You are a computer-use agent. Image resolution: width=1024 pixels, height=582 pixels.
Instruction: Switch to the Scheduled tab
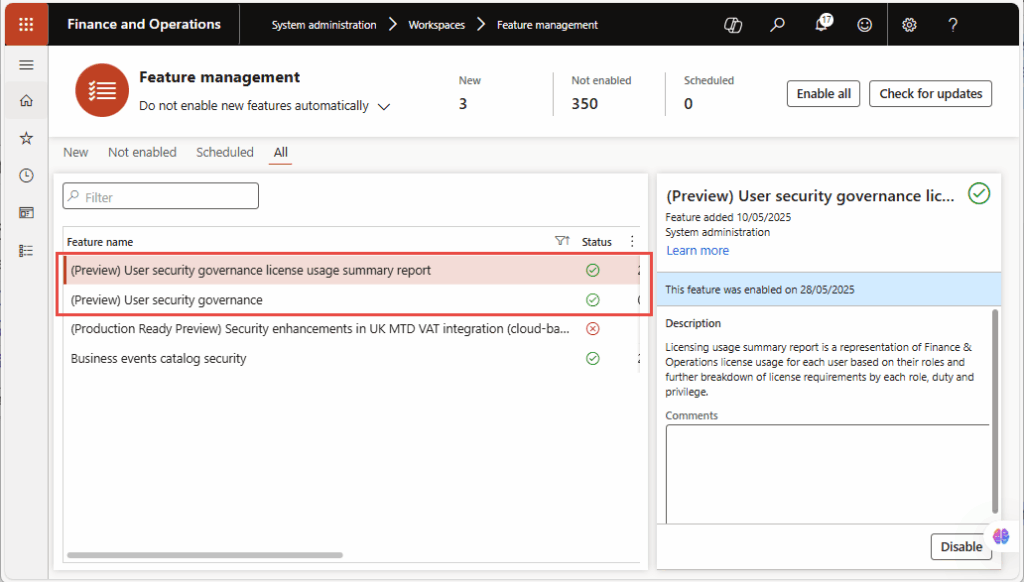pos(225,152)
